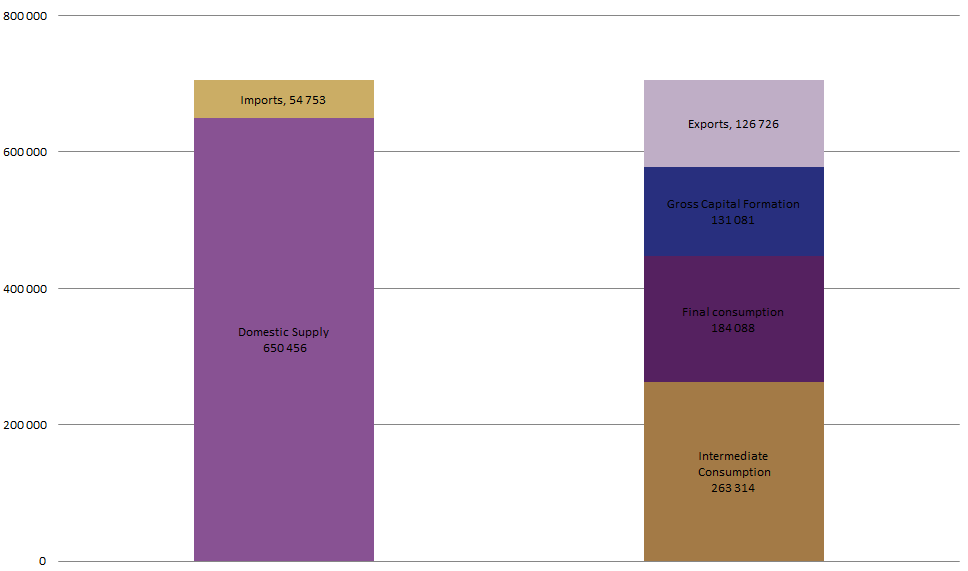Image resolution: width=968 pixels, height=571 pixels.
Task: Click the '131 081' value label
Action: point(733,220)
